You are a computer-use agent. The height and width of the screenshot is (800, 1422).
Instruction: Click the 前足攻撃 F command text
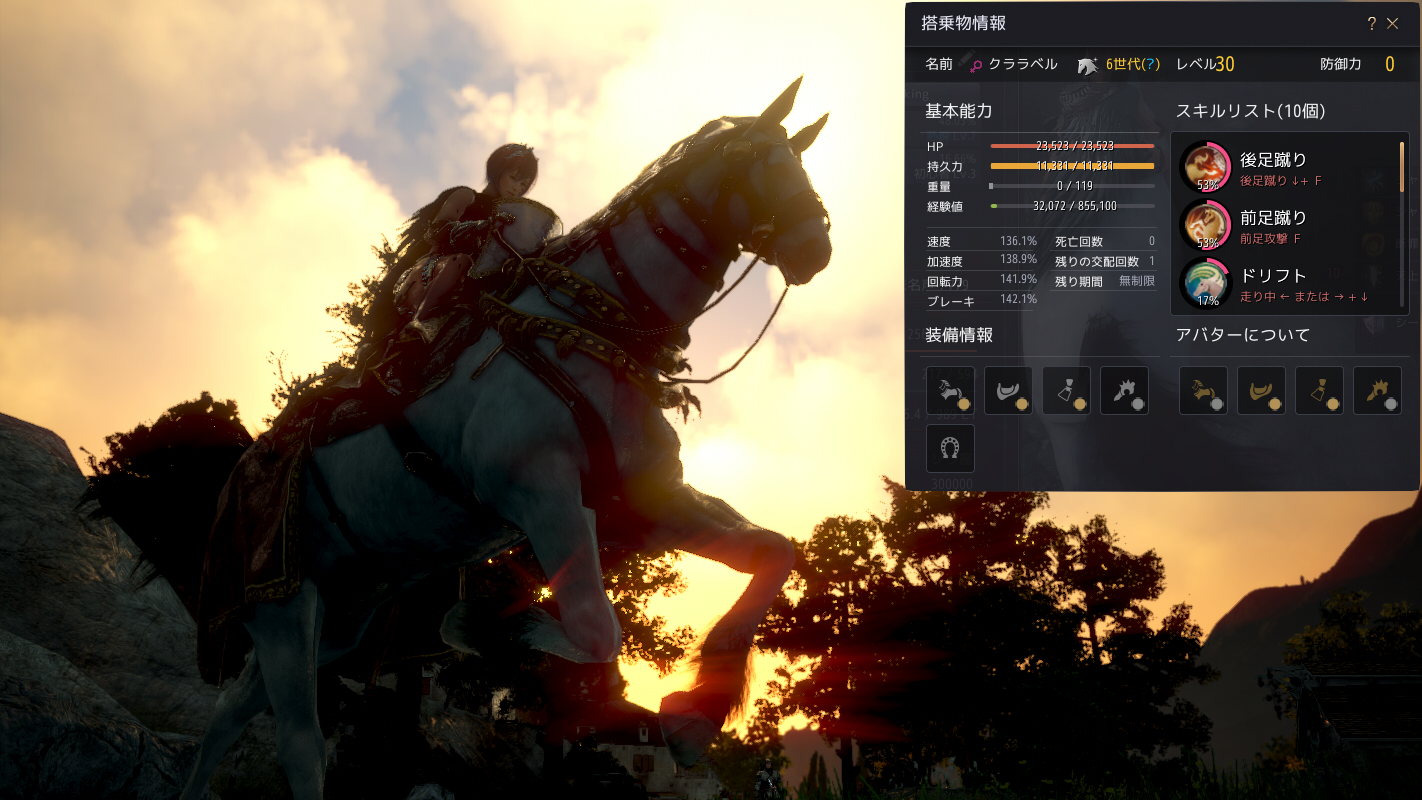coord(1270,239)
